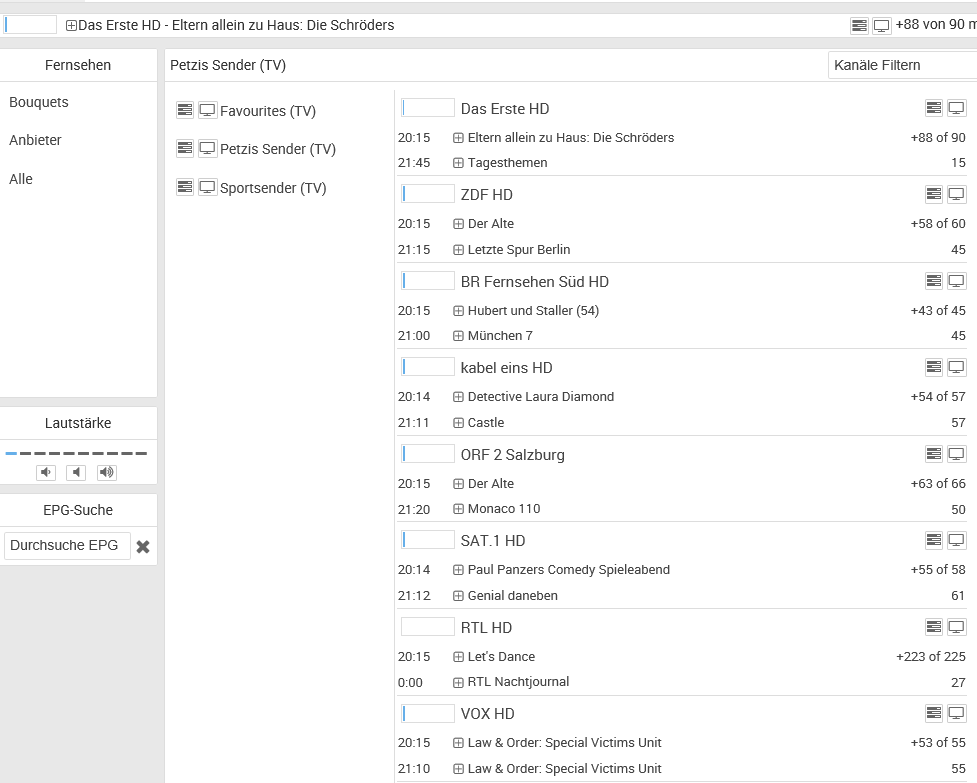Expand details for Tagesthemen
977x783 pixels.
[x=458, y=163]
